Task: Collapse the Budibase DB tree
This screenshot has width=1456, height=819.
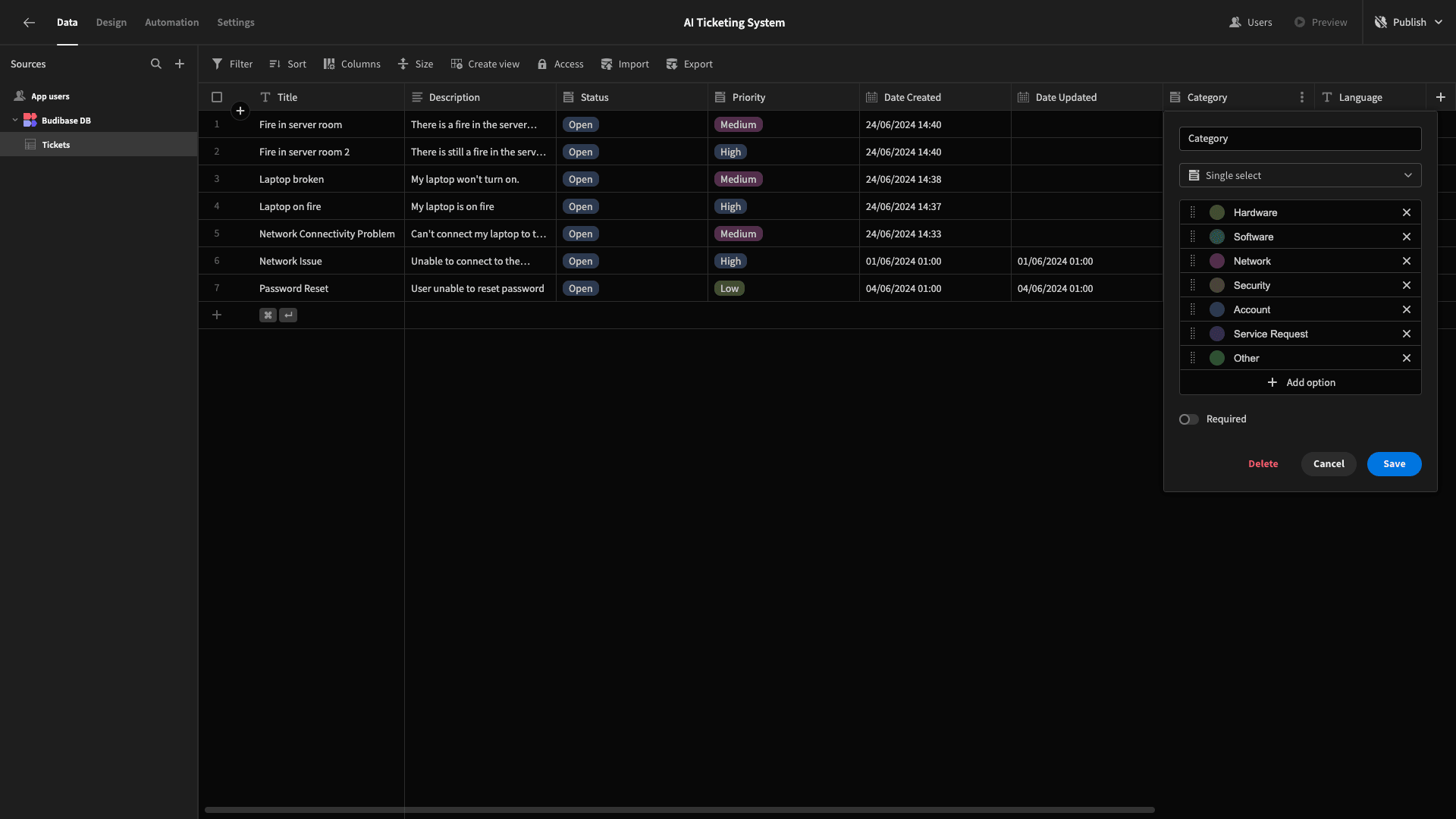Action: point(15,121)
